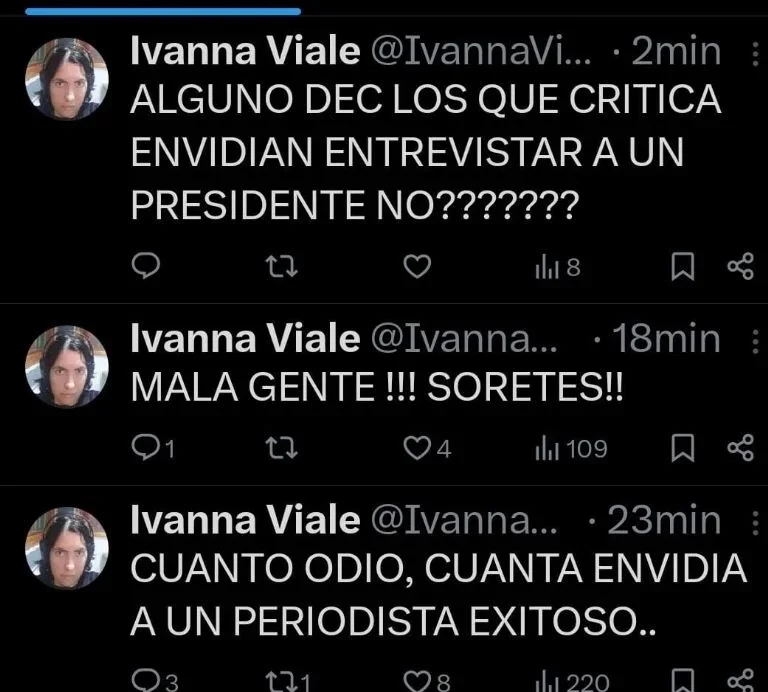Screen dimensions: 768x692
Task: Open more options on 2min tweet
Action: click(x=755, y=54)
